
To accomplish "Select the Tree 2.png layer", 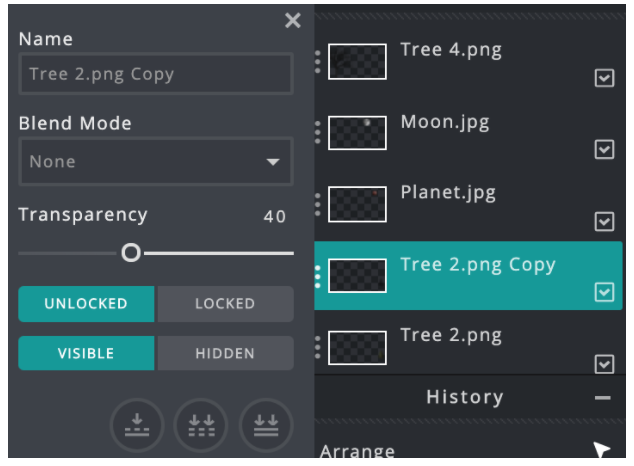I will (x=468, y=347).
